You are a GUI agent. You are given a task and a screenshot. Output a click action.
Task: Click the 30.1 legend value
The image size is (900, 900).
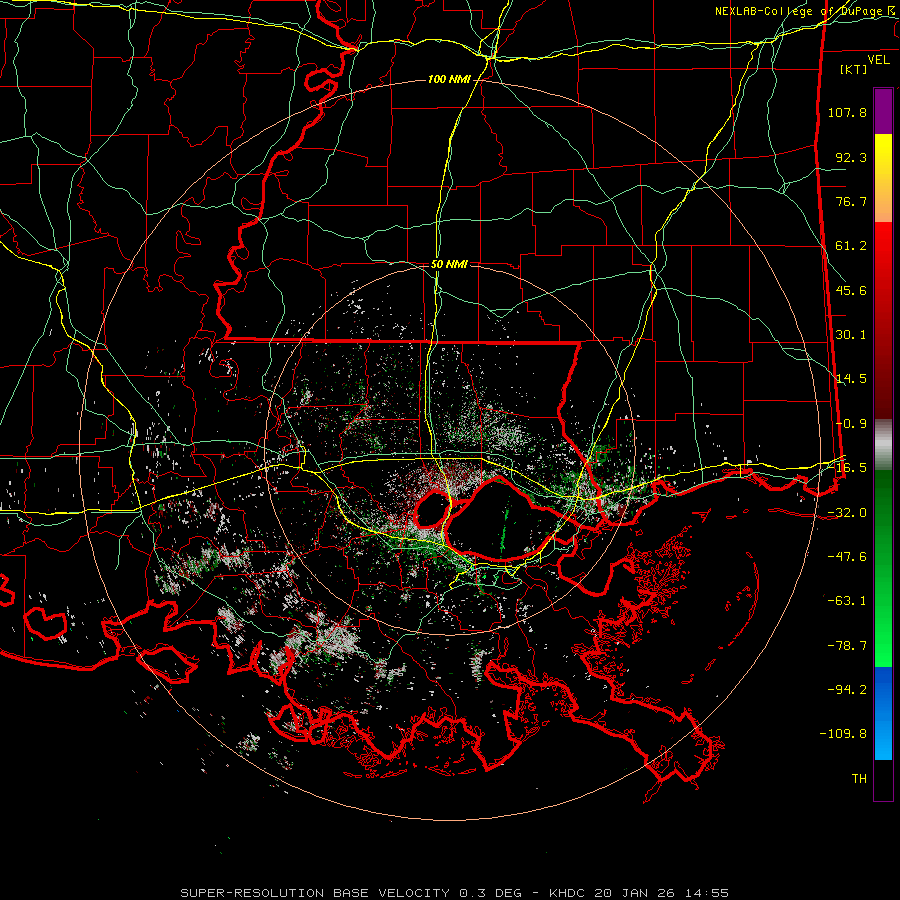[851, 335]
